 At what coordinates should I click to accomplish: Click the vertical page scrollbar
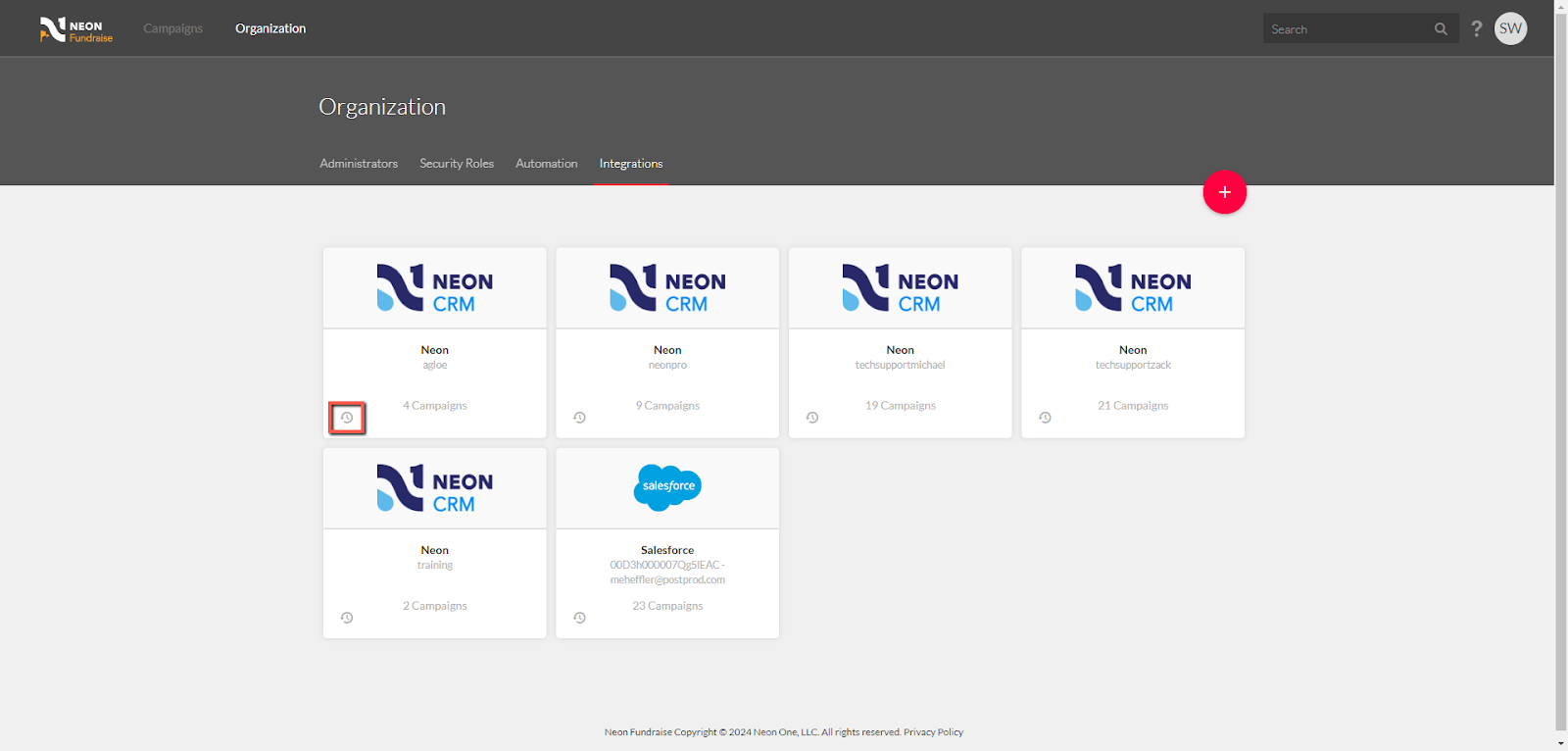click(x=1561, y=371)
